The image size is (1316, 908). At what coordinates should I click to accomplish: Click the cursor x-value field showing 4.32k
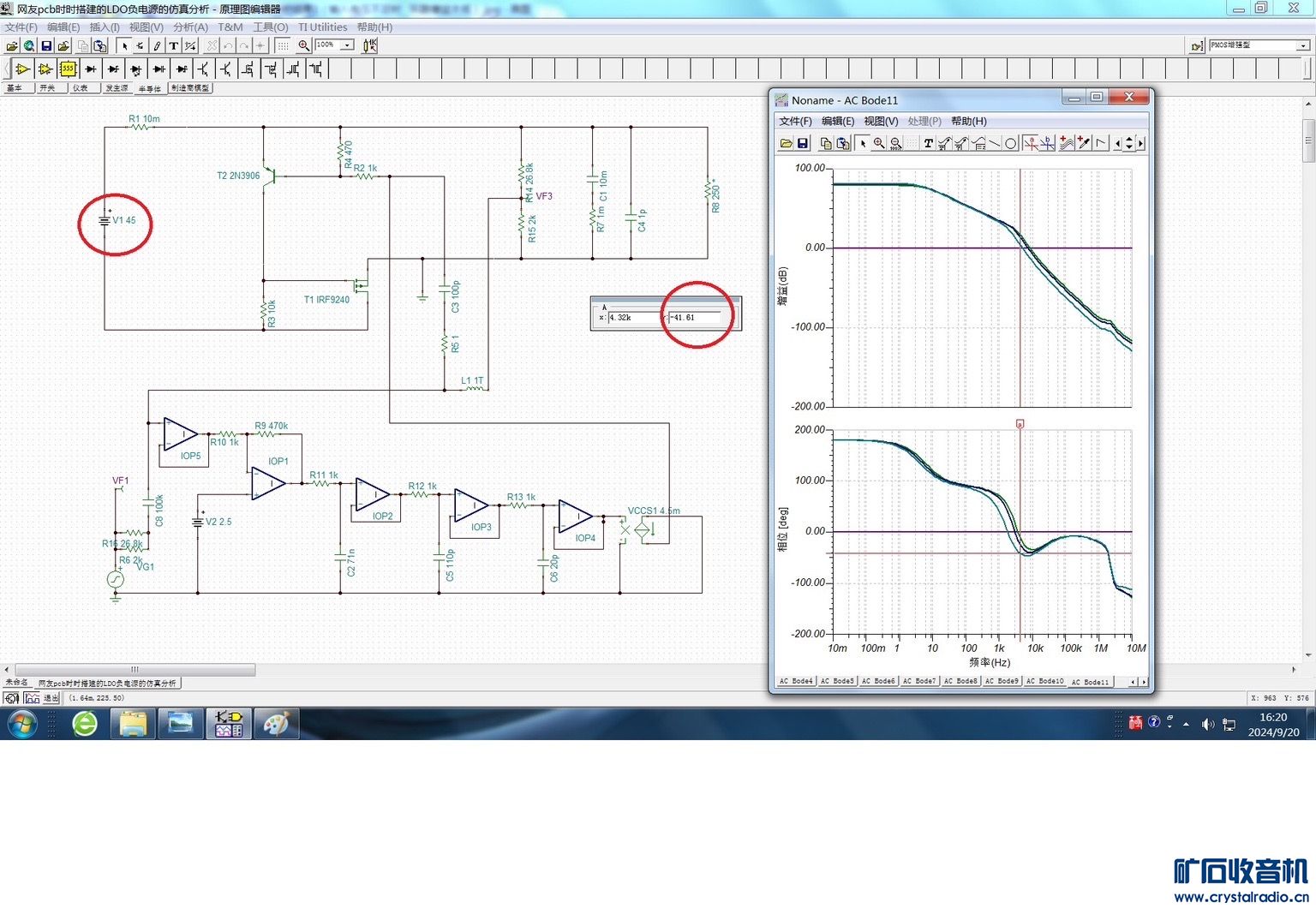(x=632, y=318)
